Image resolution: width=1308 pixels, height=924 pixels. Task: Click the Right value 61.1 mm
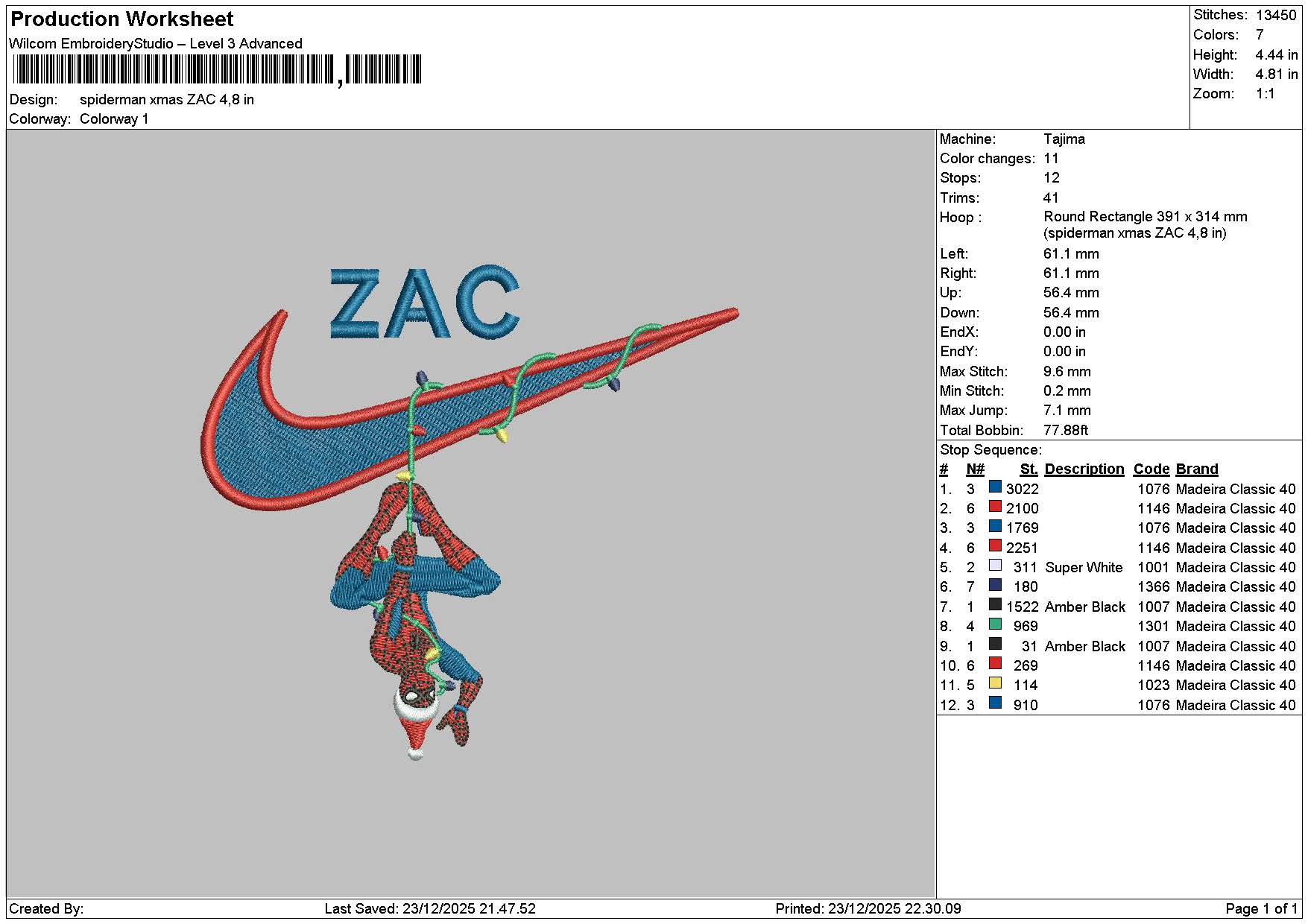1071,273
